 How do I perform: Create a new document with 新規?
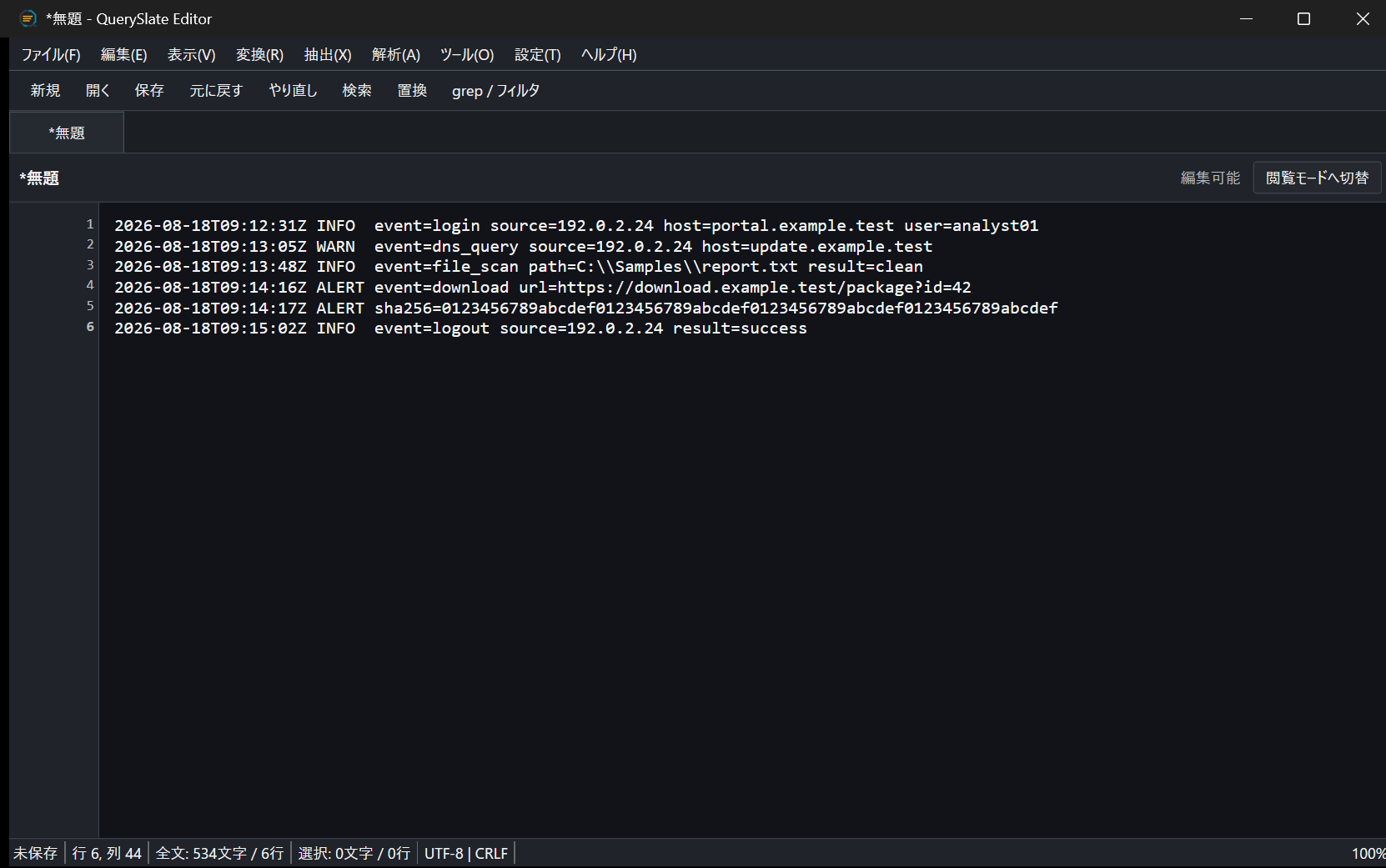pyautogui.click(x=45, y=91)
